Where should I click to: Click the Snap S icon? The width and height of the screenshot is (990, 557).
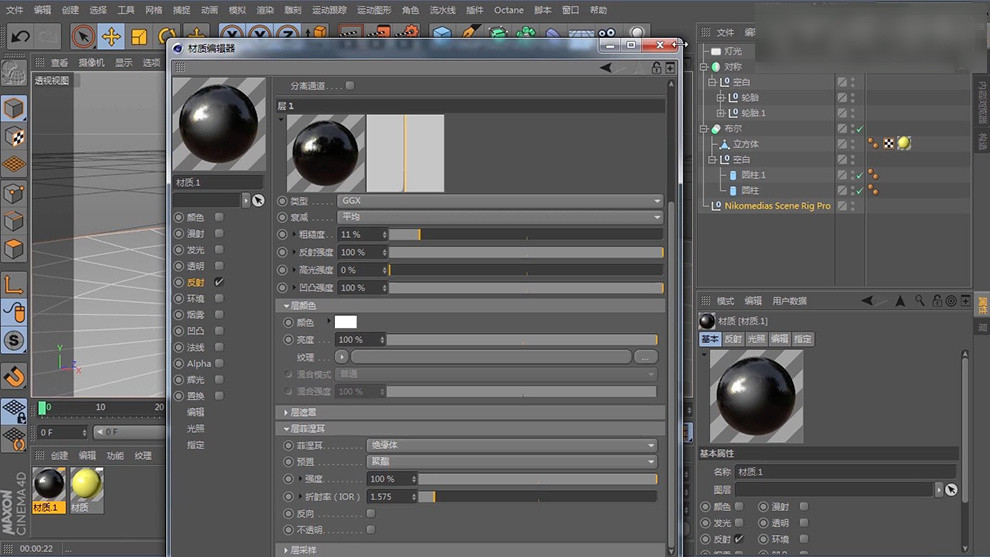click(14, 341)
